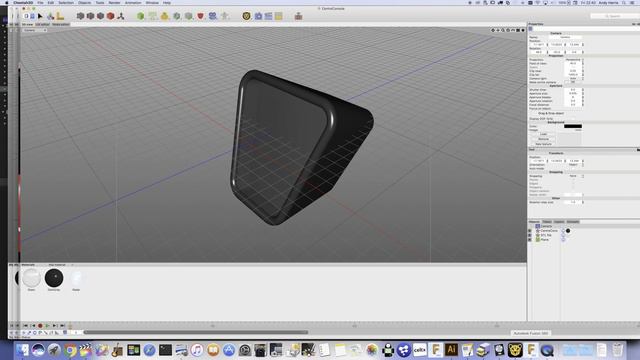640x360 pixels.
Task: Click the cheetah head render icon
Action: [246, 16]
